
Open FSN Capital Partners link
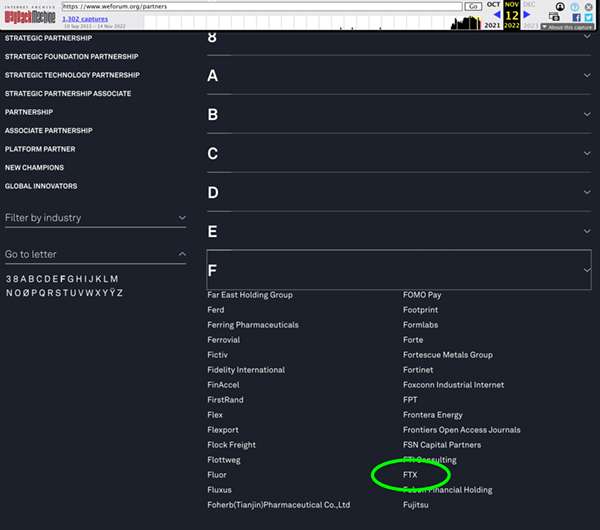[442, 445]
